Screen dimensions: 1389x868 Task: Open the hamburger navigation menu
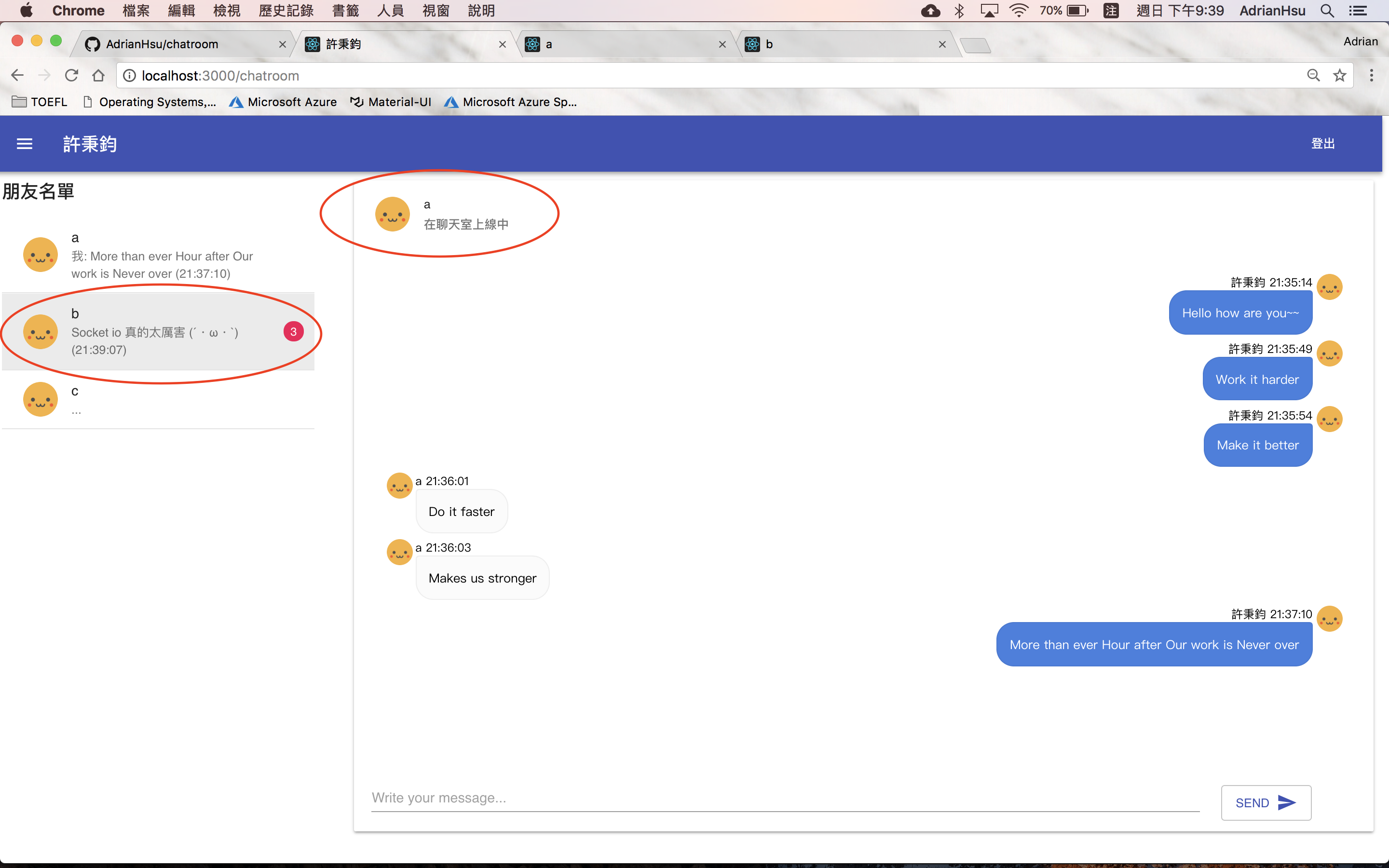point(24,144)
